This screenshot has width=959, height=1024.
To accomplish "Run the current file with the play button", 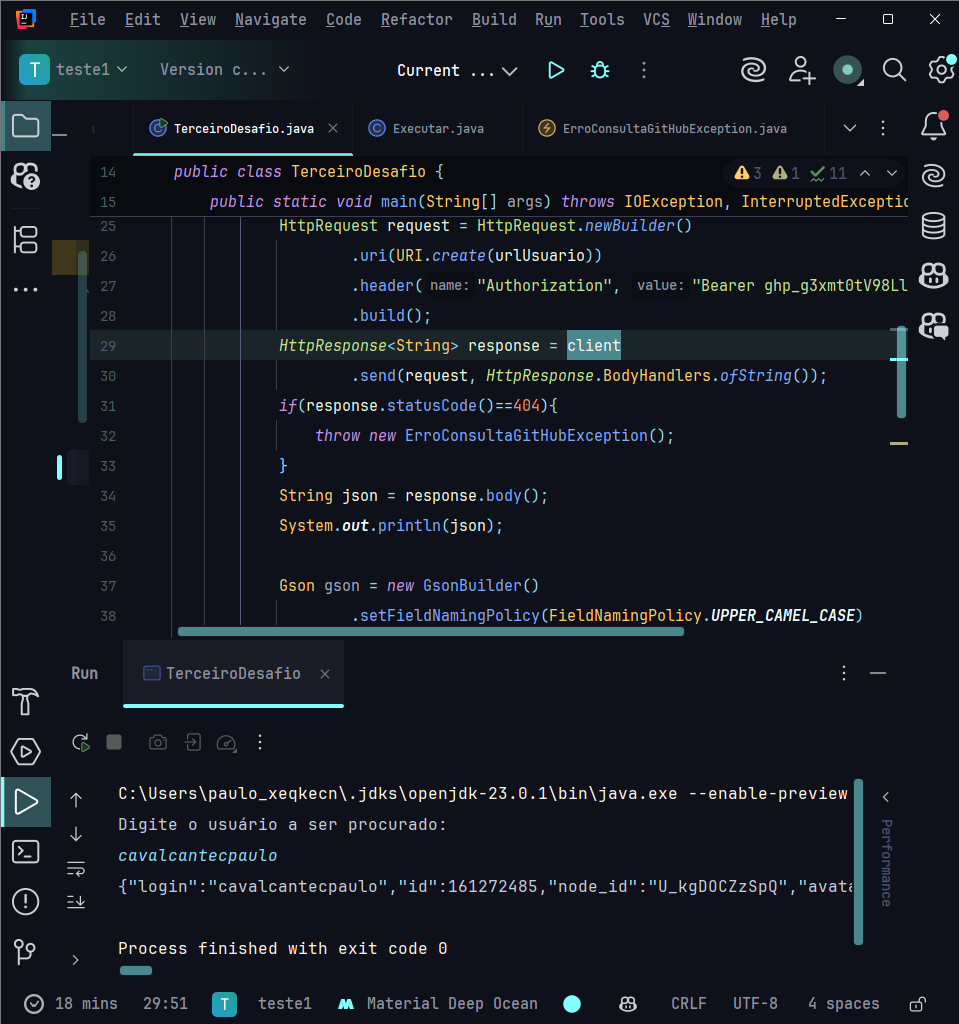I will click(556, 70).
